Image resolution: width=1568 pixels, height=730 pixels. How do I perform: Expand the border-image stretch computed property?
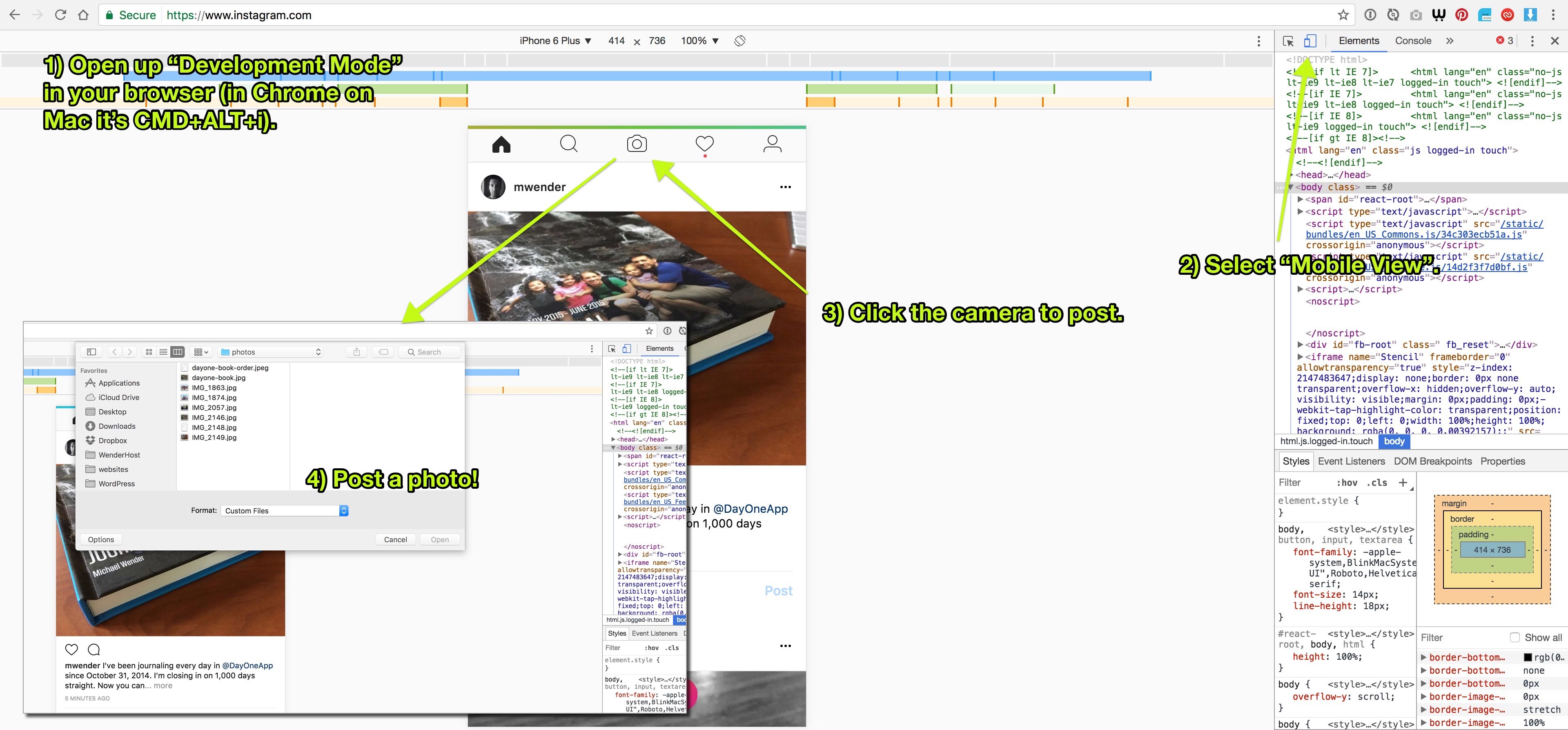click(1424, 710)
